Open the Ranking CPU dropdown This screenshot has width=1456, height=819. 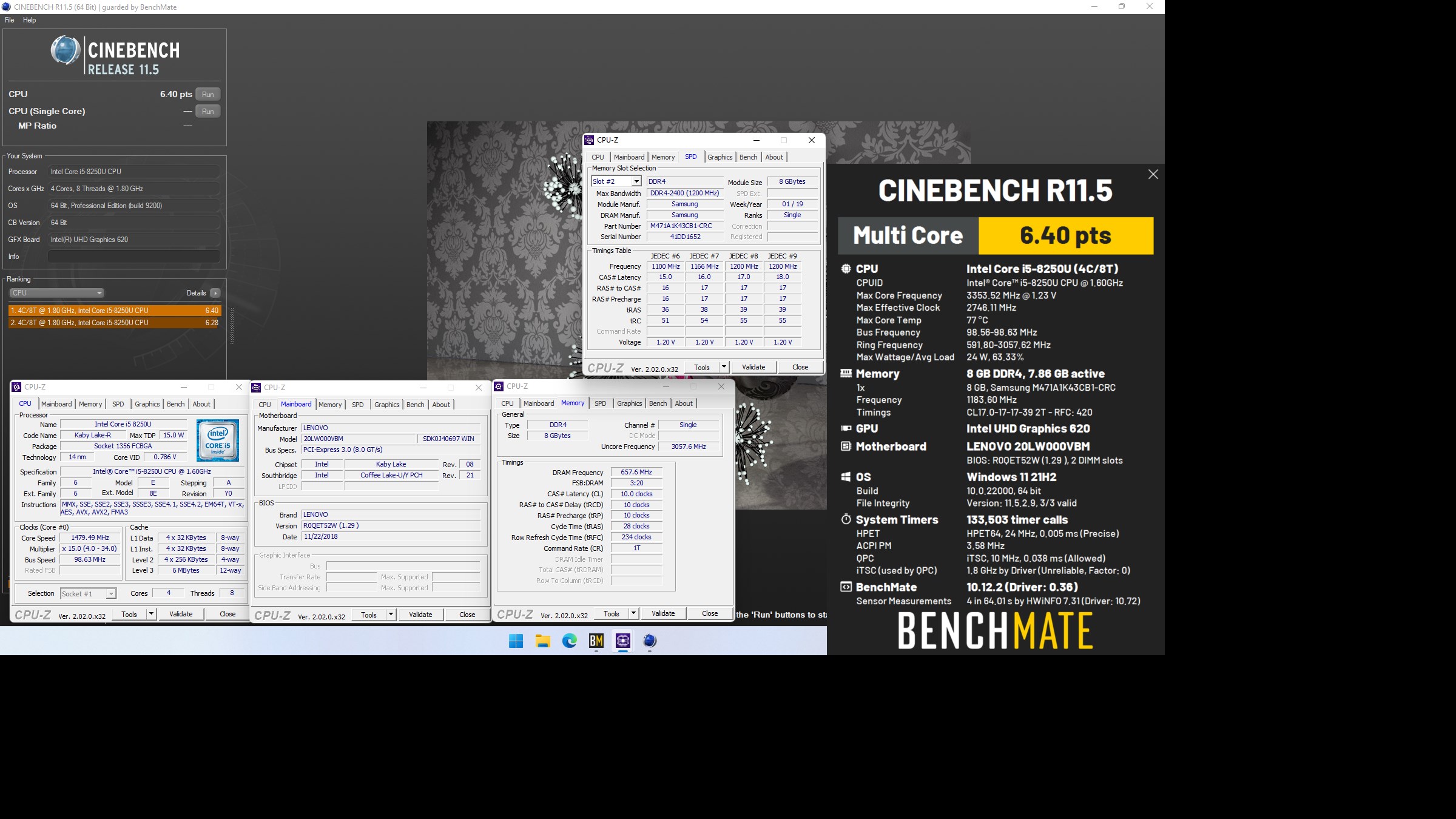point(56,293)
